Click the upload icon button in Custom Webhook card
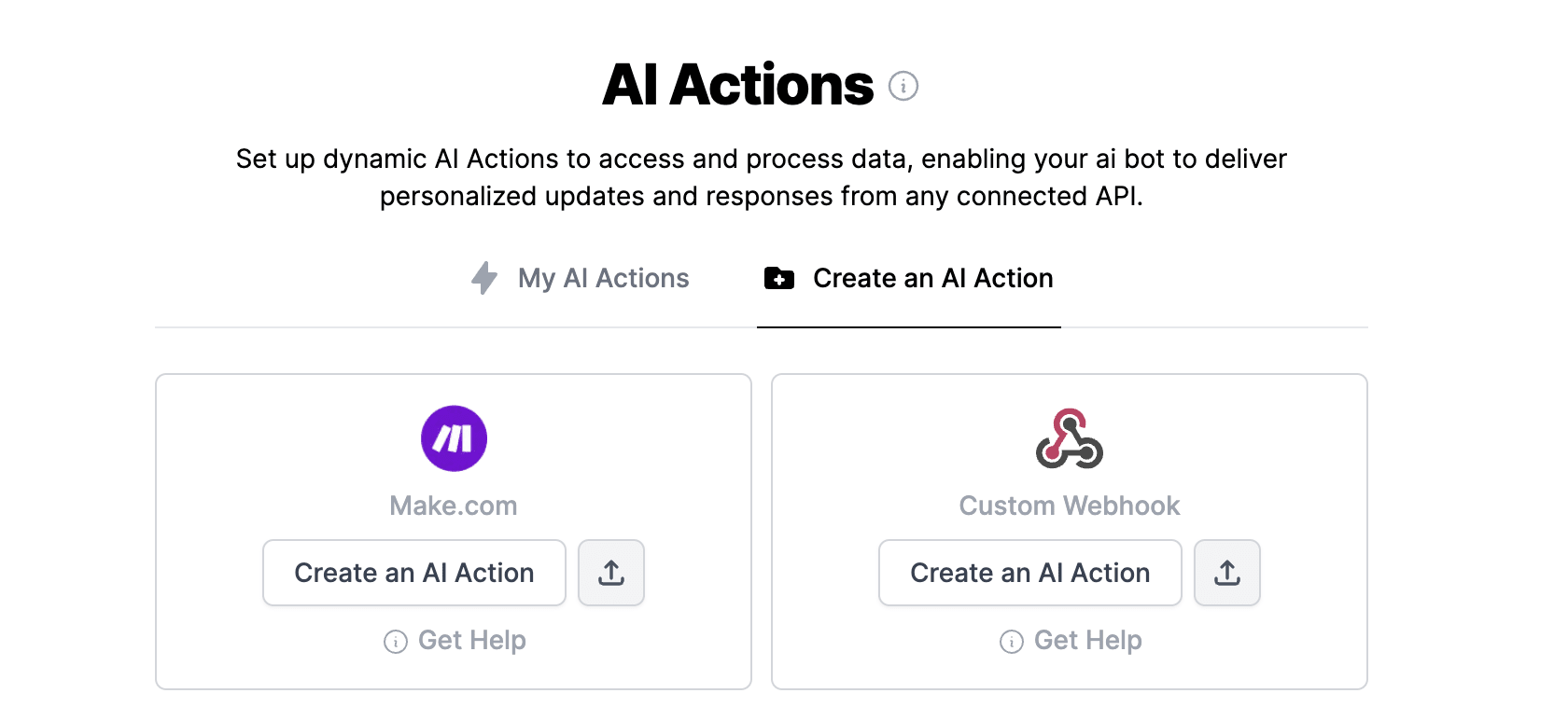The width and height of the screenshot is (1568, 707). pos(1227,573)
